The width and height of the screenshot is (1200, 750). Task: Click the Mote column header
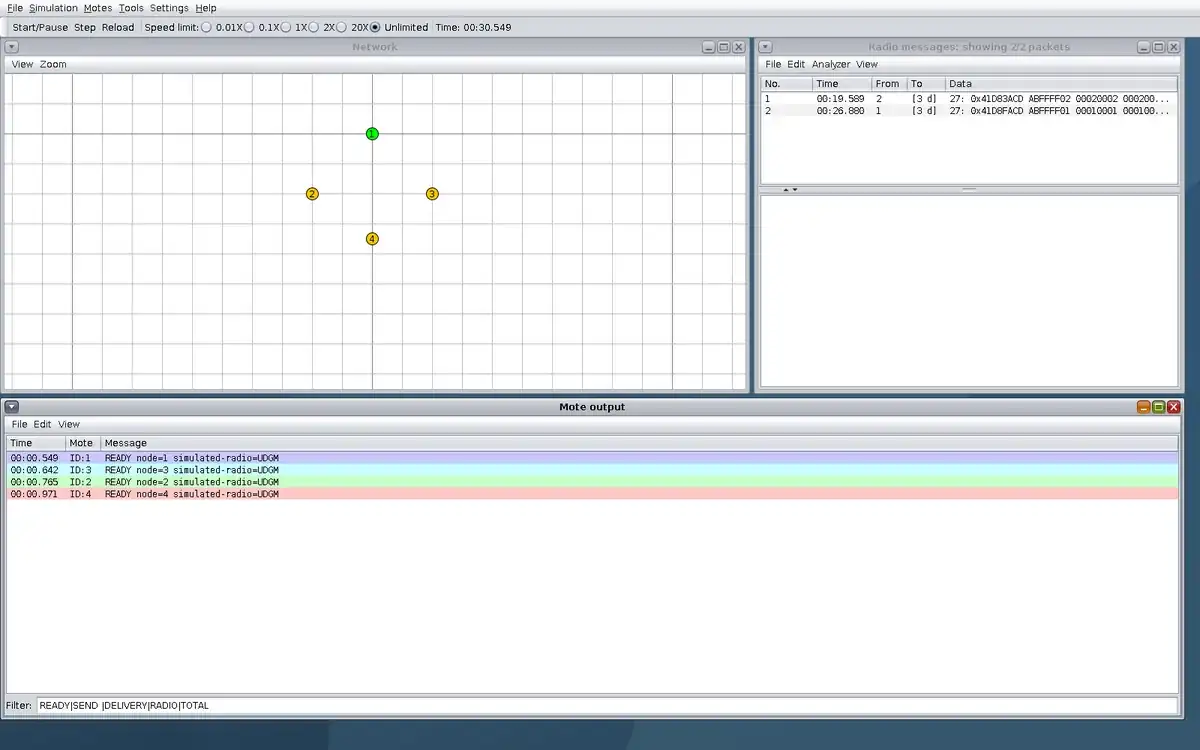[x=83, y=443]
